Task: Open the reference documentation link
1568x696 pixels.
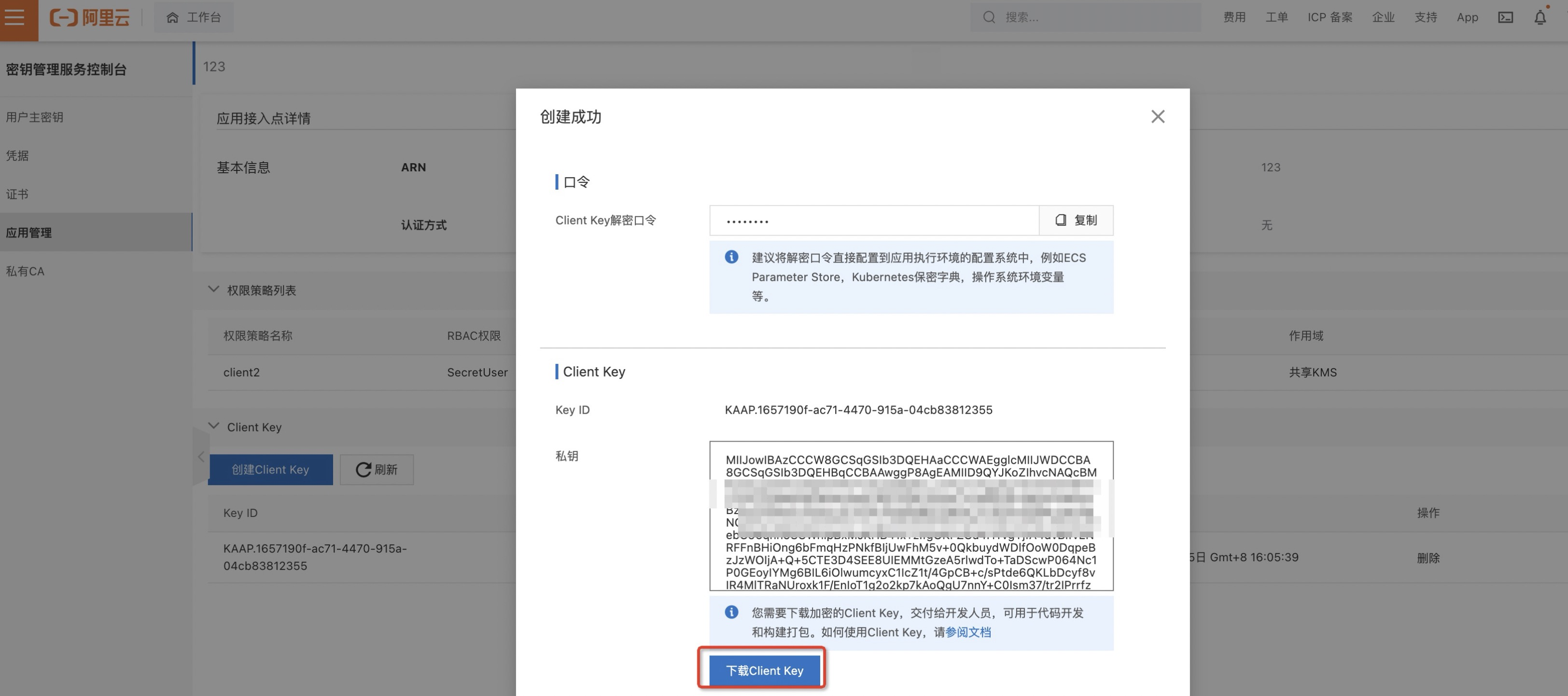Action: (968, 631)
